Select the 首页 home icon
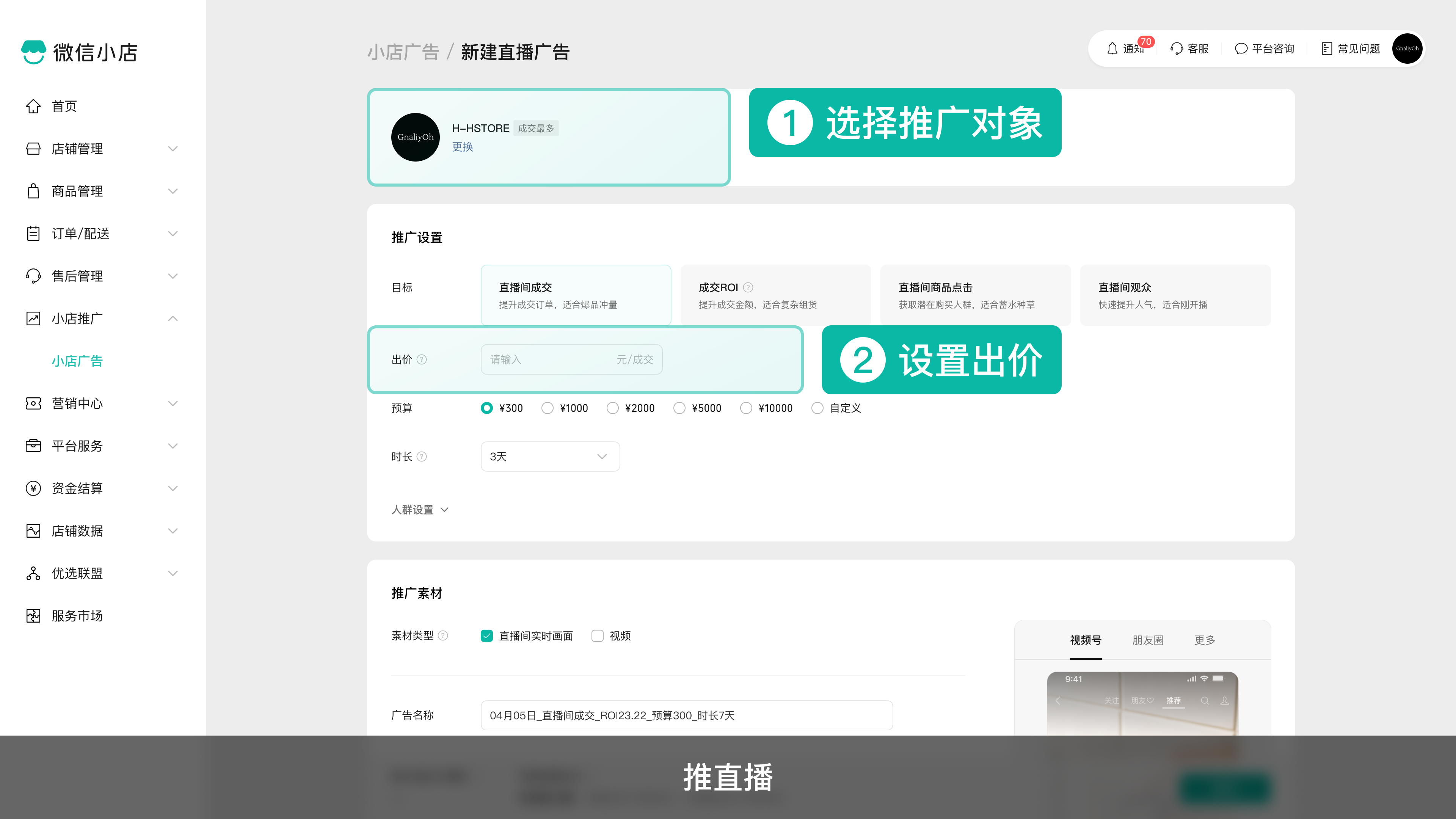Image resolution: width=1456 pixels, height=819 pixels. coord(33,106)
